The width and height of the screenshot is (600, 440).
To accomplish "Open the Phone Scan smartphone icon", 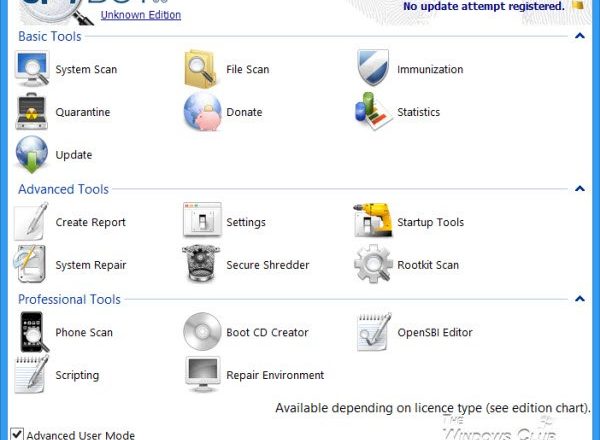I will point(34,332).
